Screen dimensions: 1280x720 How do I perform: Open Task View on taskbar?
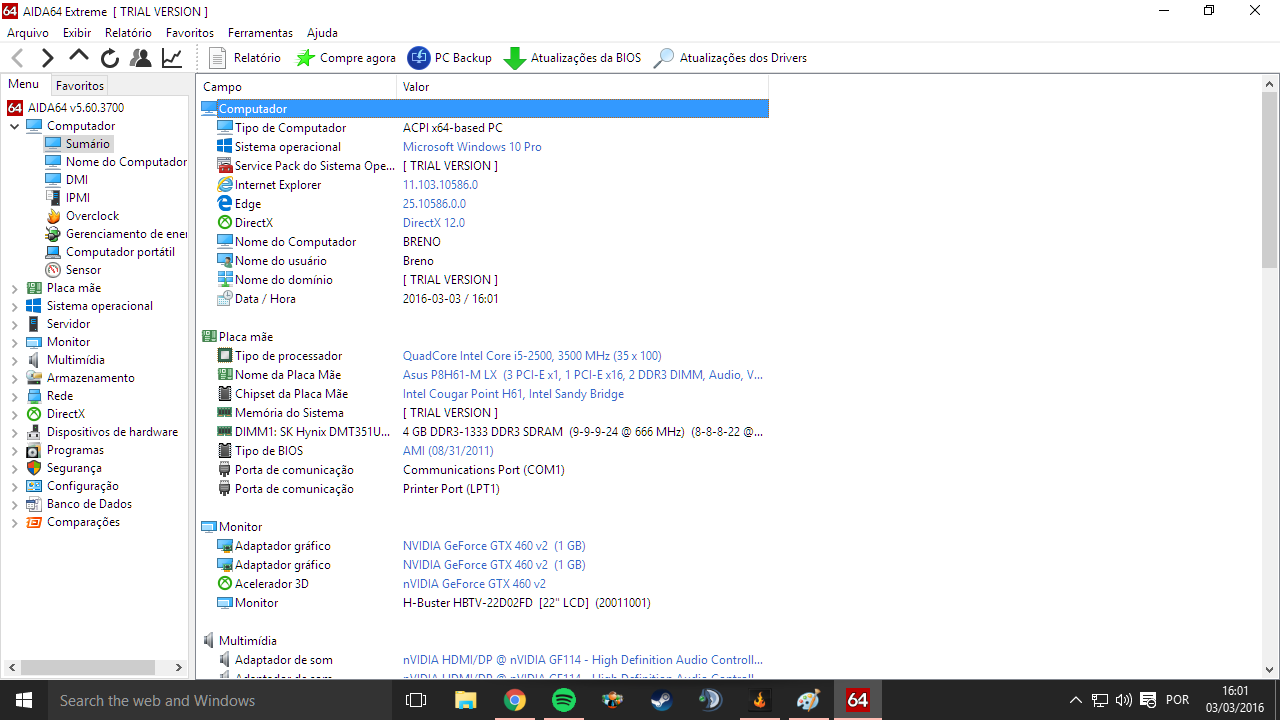[416, 700]
